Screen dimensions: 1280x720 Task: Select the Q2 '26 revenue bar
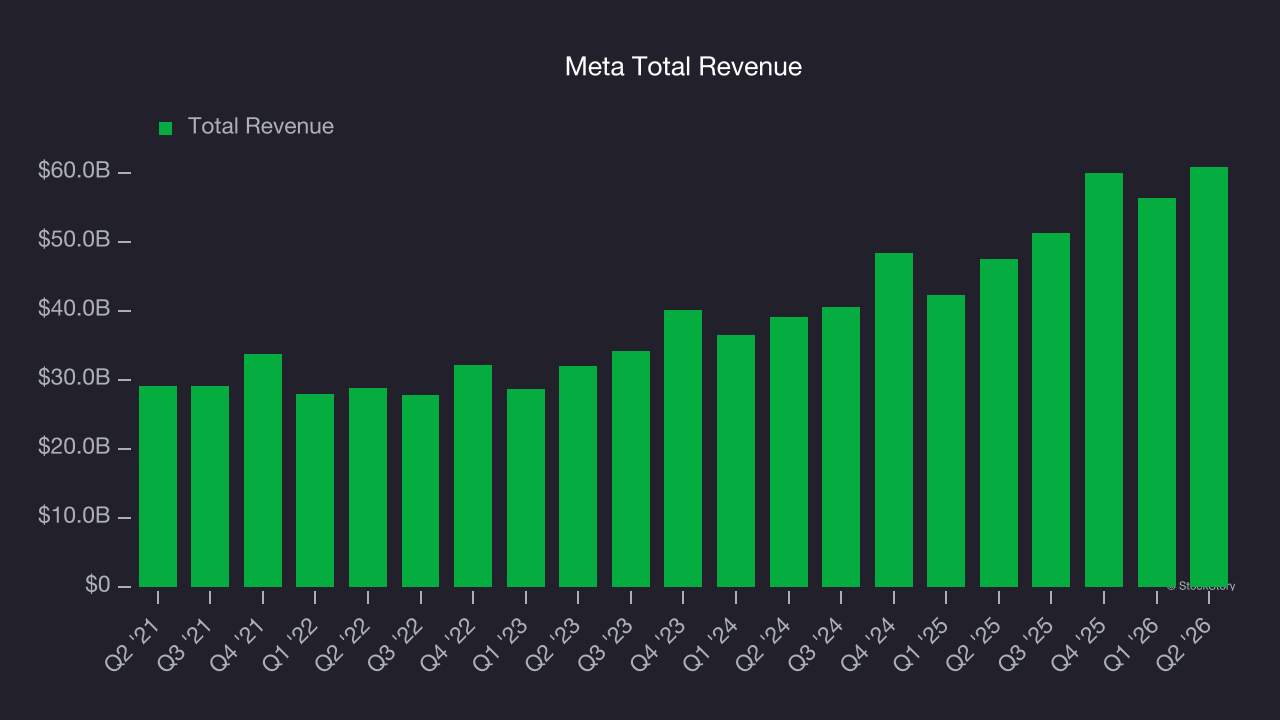[x=1209, y=377]
